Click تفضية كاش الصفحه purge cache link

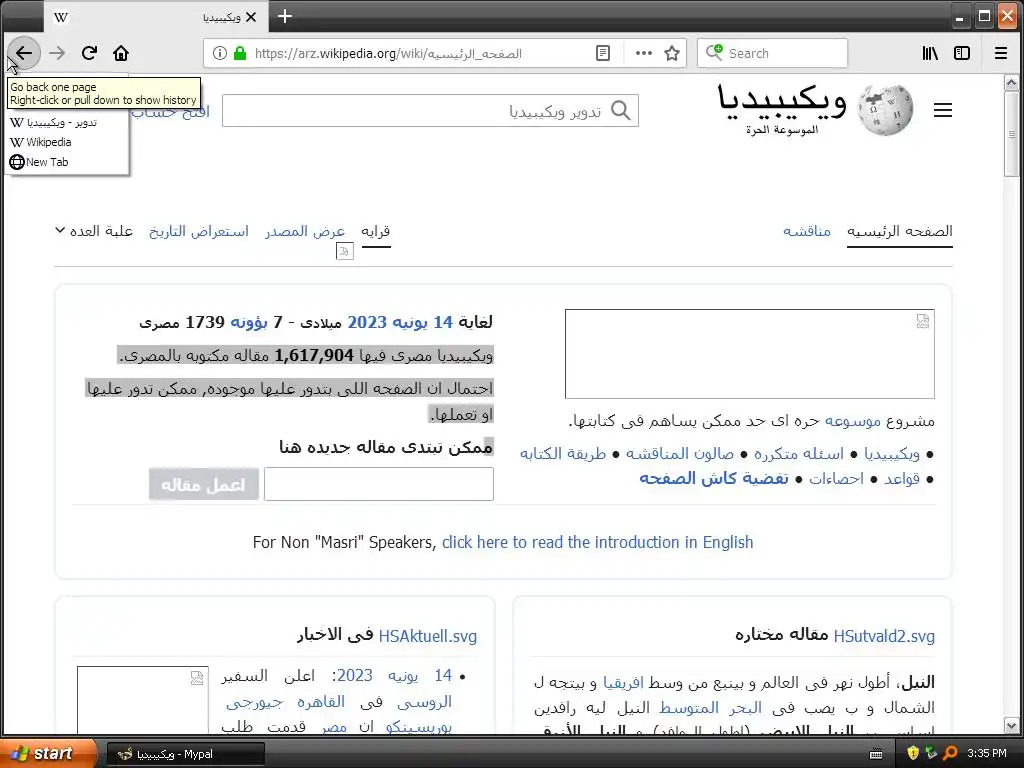(x=714, y=479)
